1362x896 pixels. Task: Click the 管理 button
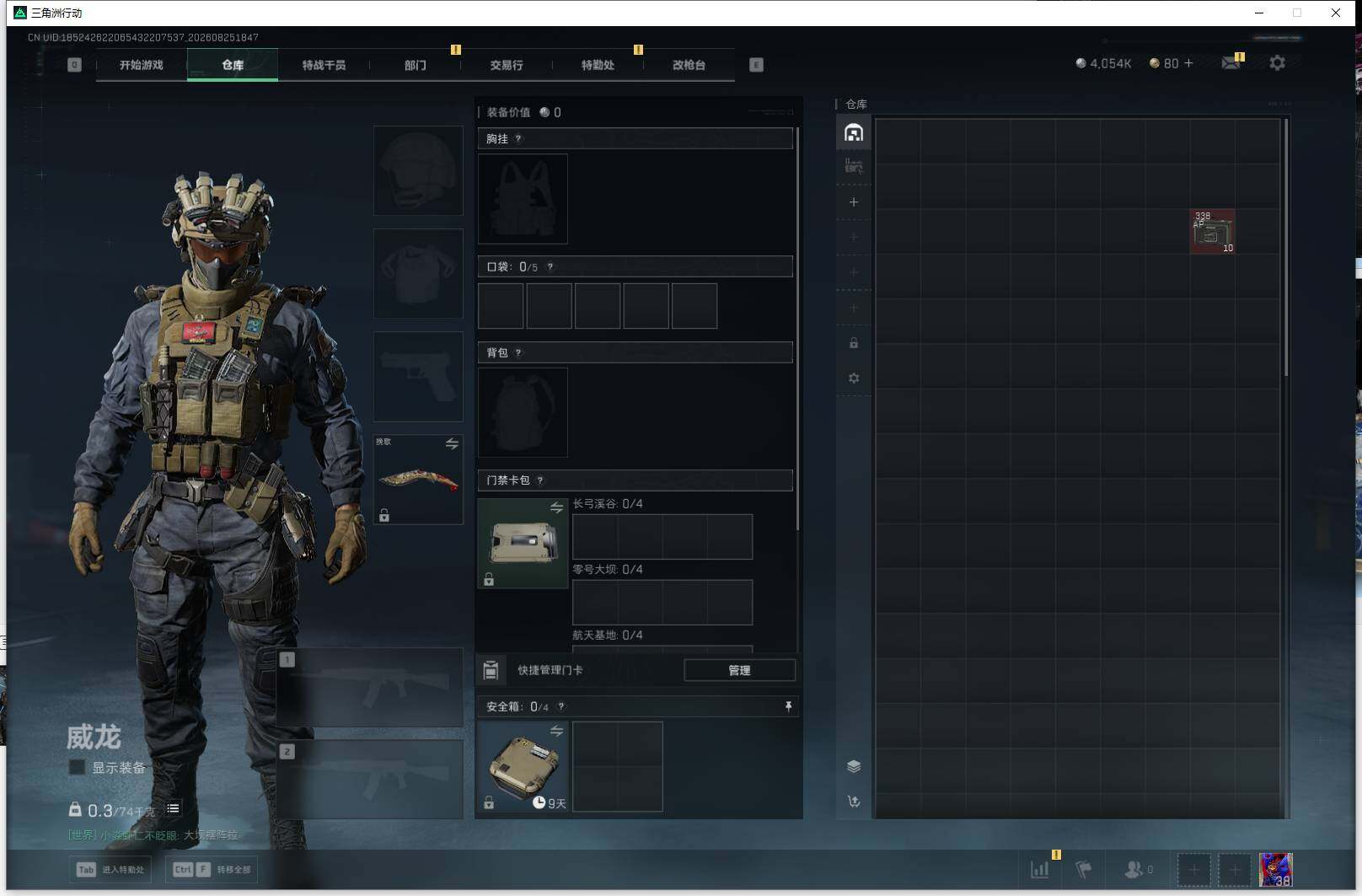click(x=739, y=670)
